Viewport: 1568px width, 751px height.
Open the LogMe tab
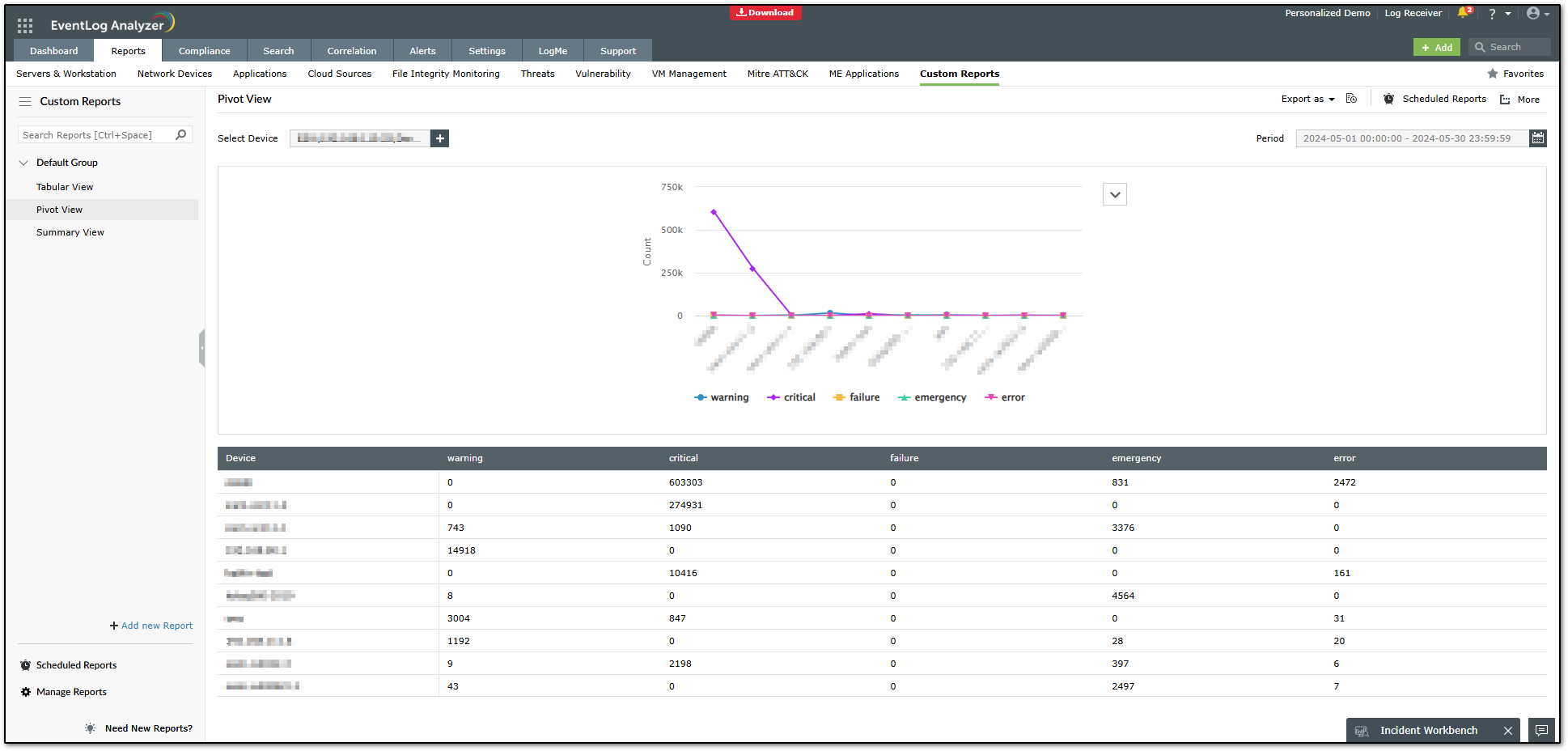click(553, 50)
